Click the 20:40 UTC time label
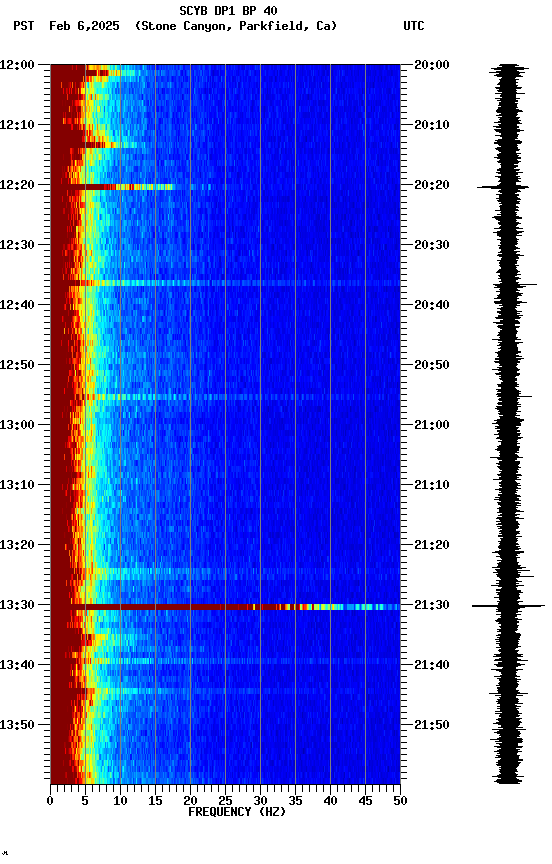The width and height of the screenshot is (552, 864). pyautogui.click(x=432, y=305)
